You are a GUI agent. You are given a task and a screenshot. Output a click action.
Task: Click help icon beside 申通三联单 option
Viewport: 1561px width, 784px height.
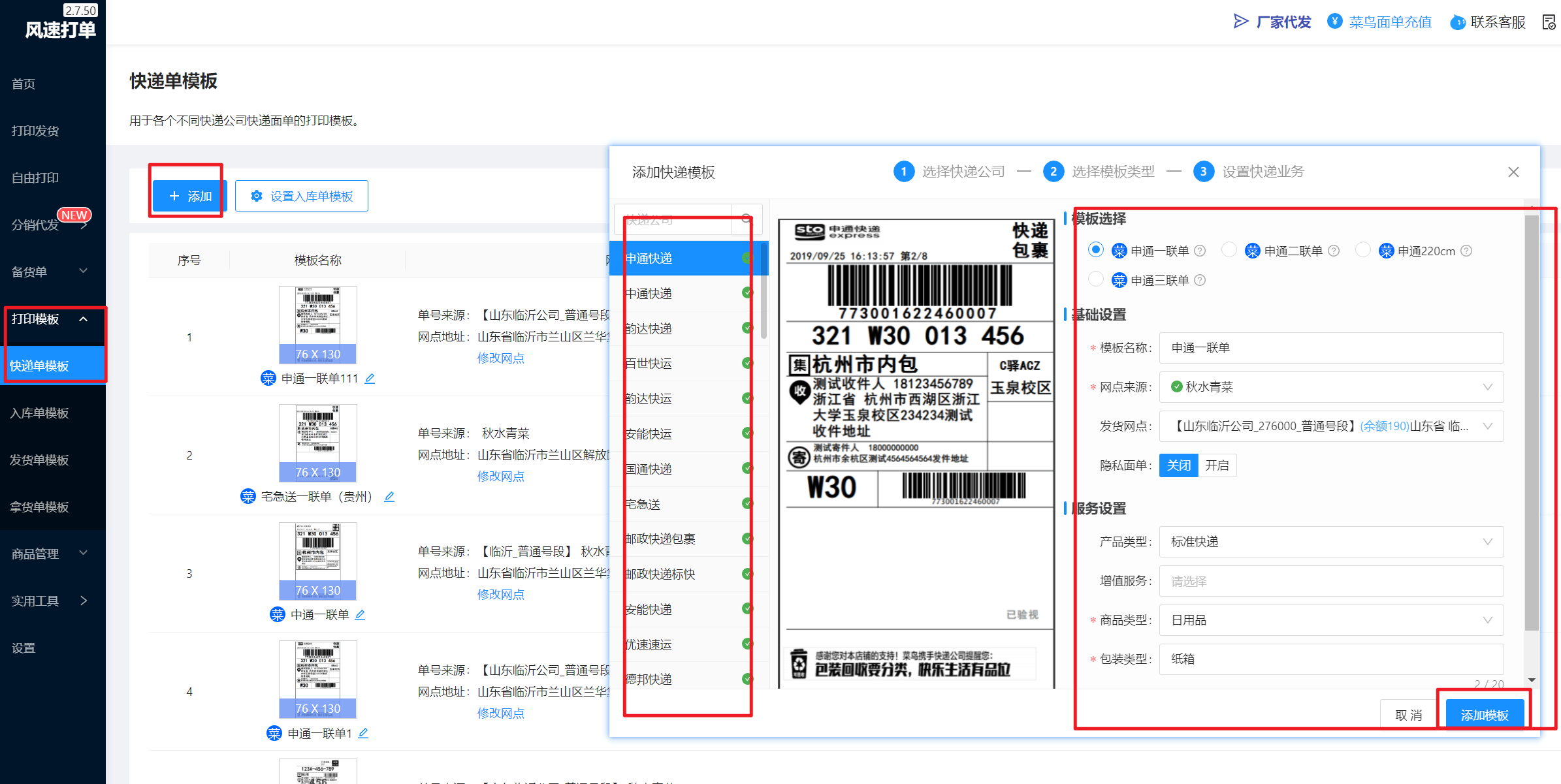[x=1200, y=281]
